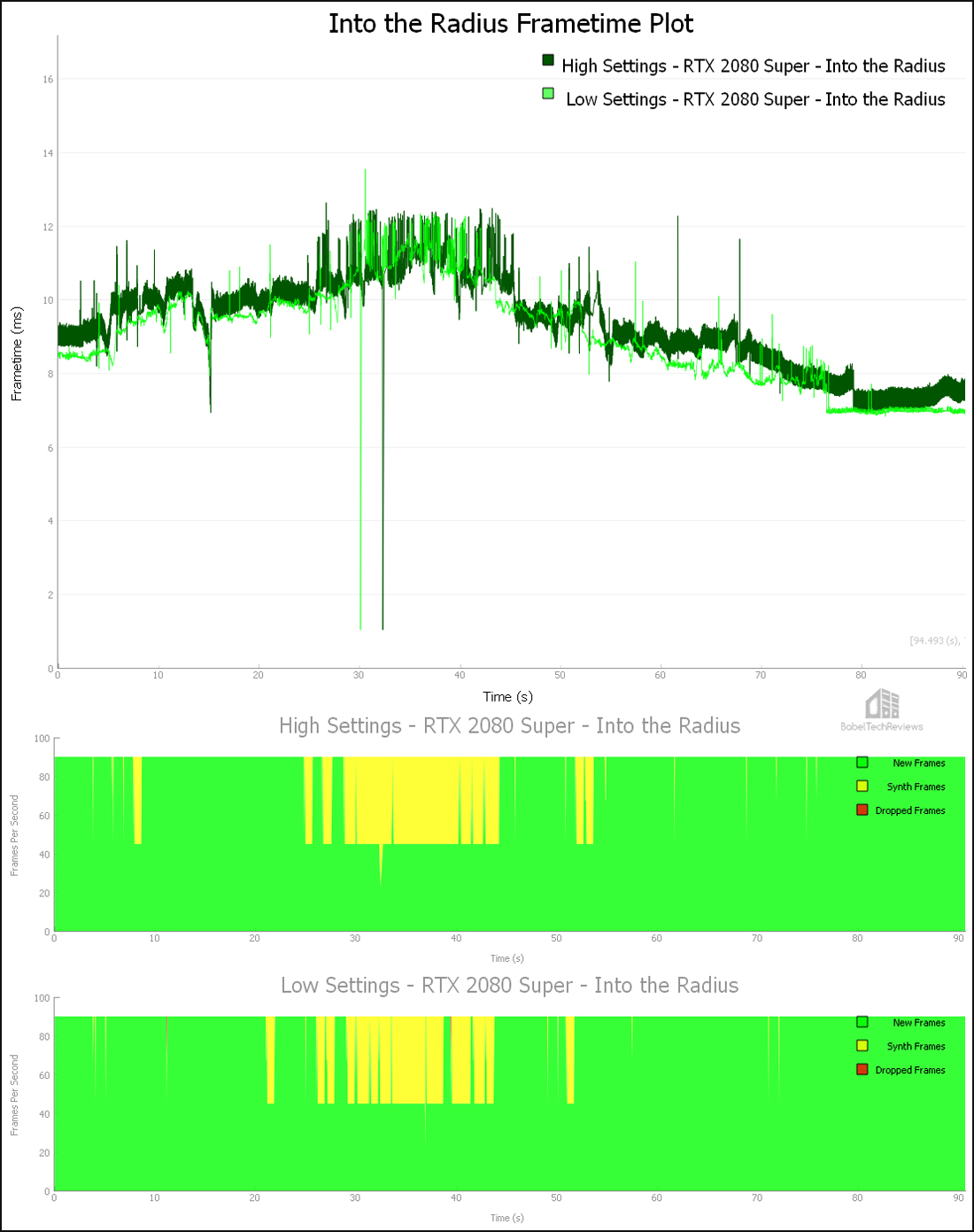
Task: Click 'Time (s)' label under High Settings chart
Action: 507,958
